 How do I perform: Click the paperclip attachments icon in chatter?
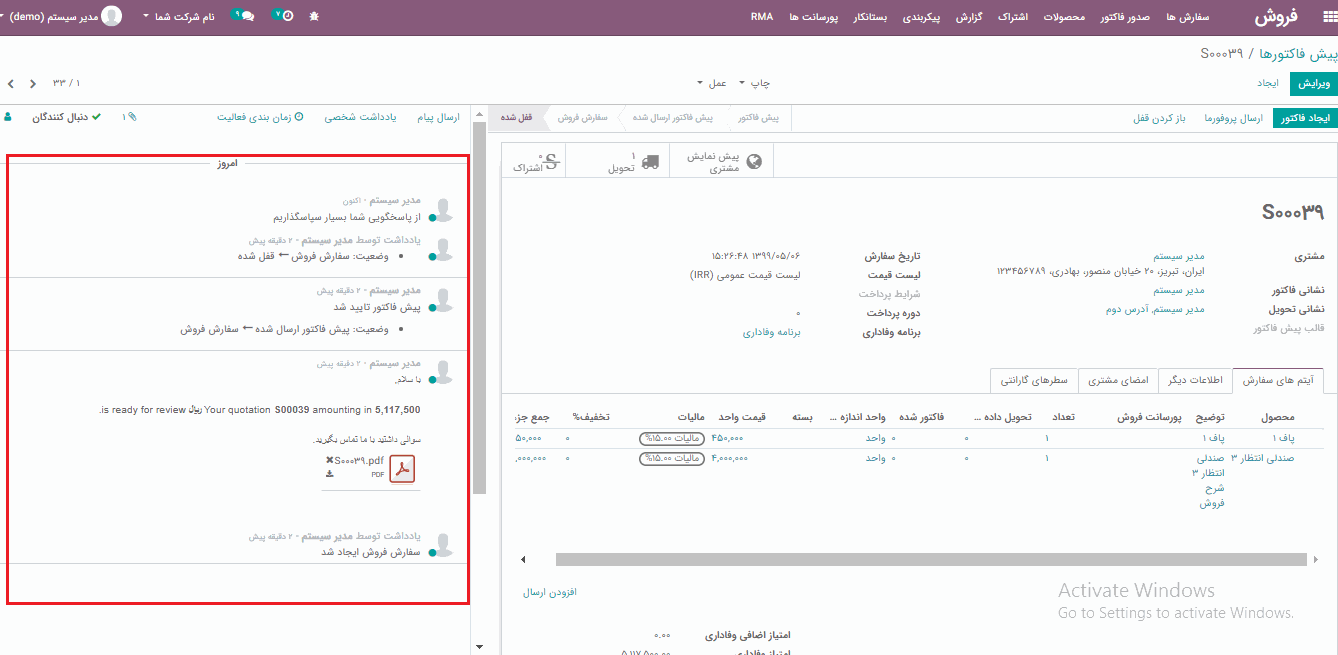tap(132, 117)
